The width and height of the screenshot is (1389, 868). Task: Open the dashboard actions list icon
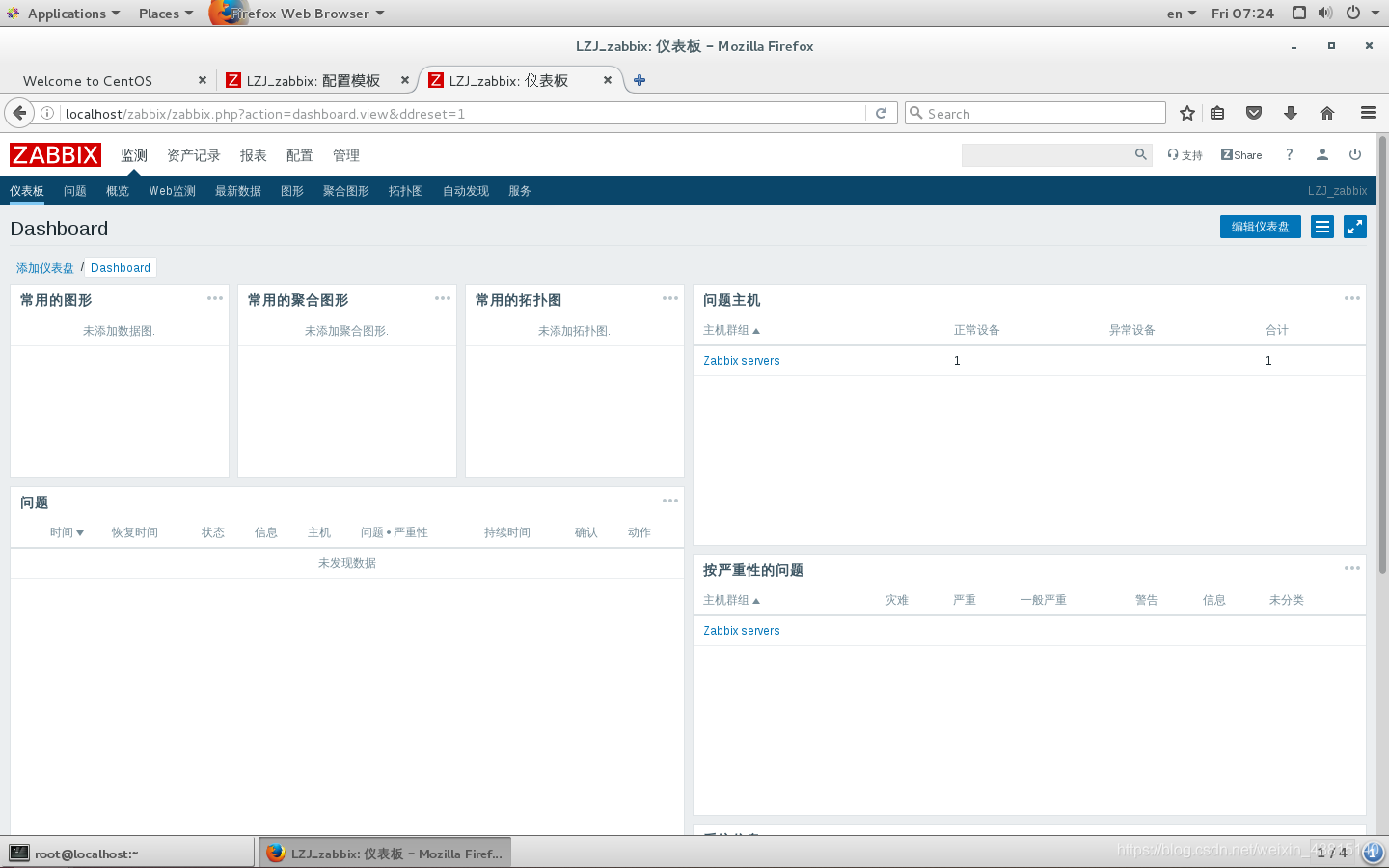1322,227
